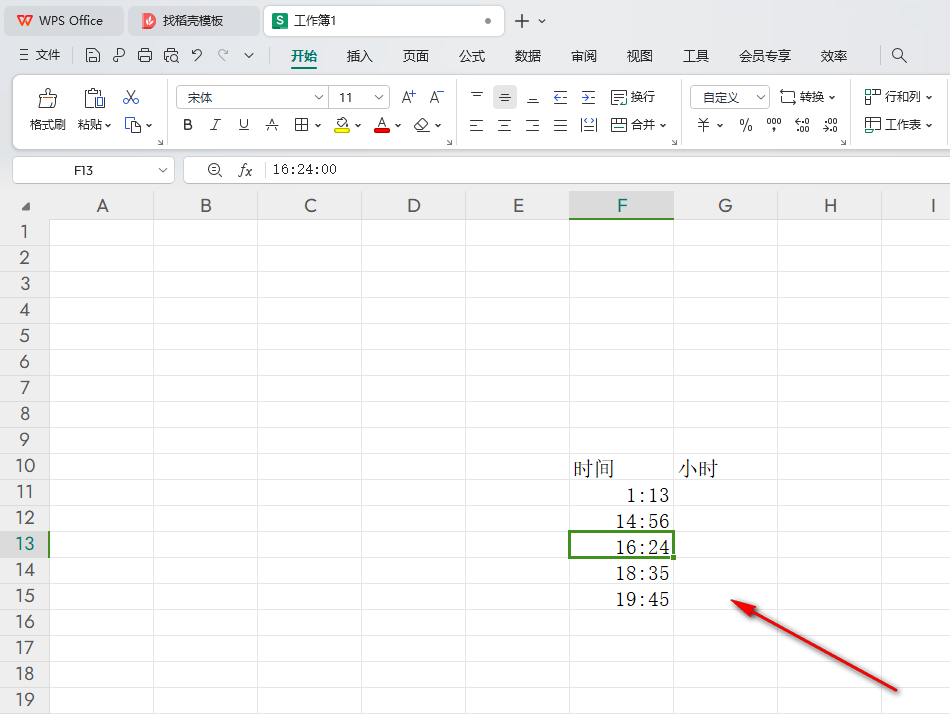Apply bold formatting to the cell
This screenshot has width=950, height=714.
(187, 124)
